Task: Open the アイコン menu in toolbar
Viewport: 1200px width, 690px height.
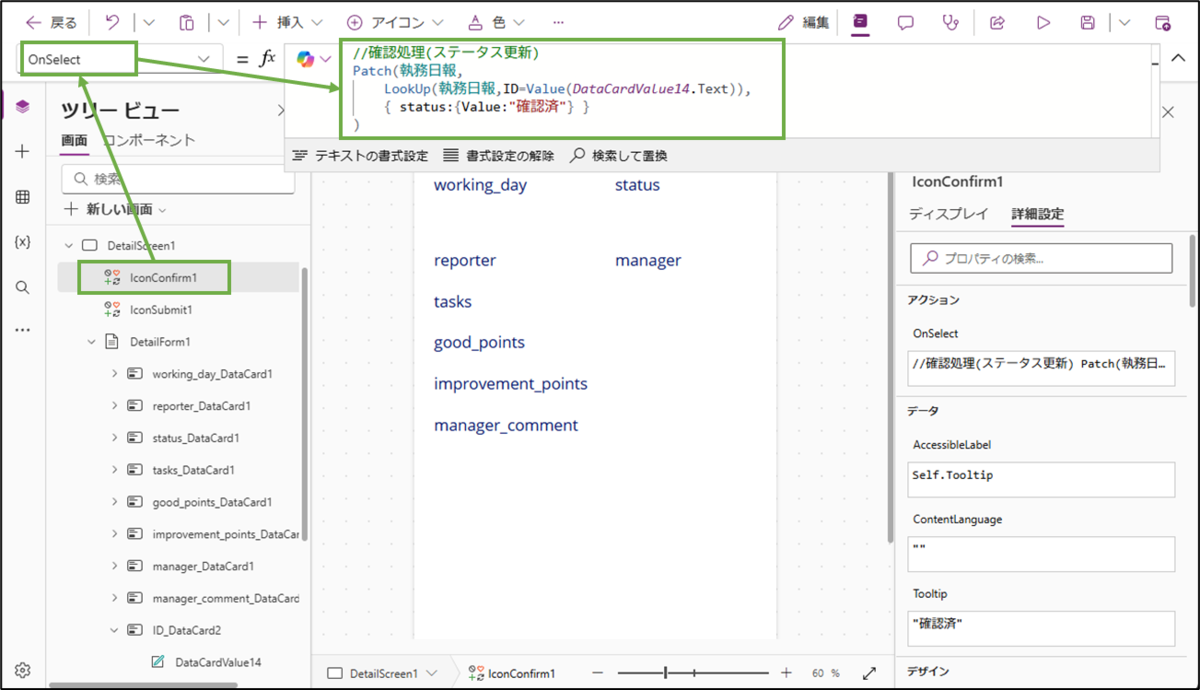Action: [x=396, y=22]
